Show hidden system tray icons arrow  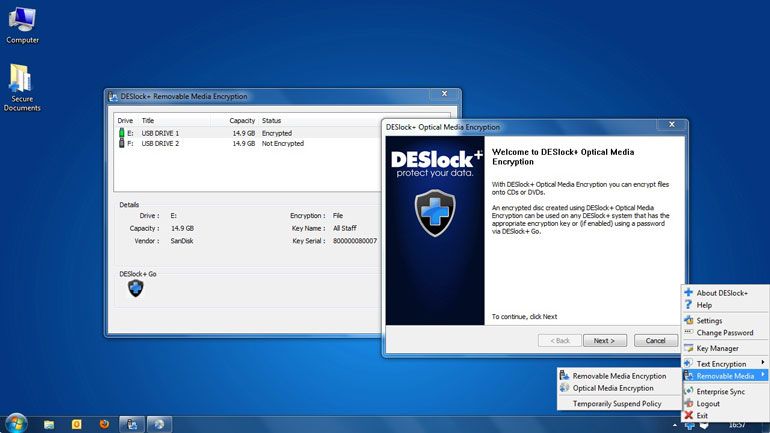tap(673, 424)
